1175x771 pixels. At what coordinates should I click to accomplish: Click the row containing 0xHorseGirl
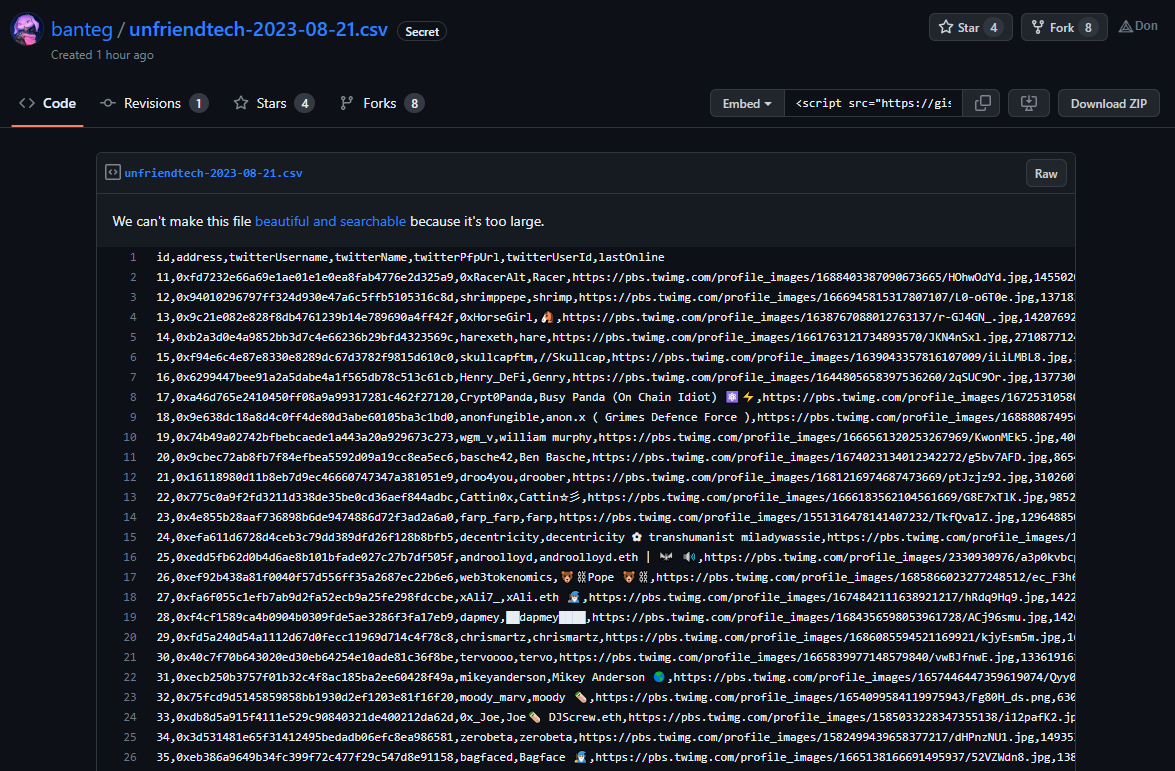[615, 317]
